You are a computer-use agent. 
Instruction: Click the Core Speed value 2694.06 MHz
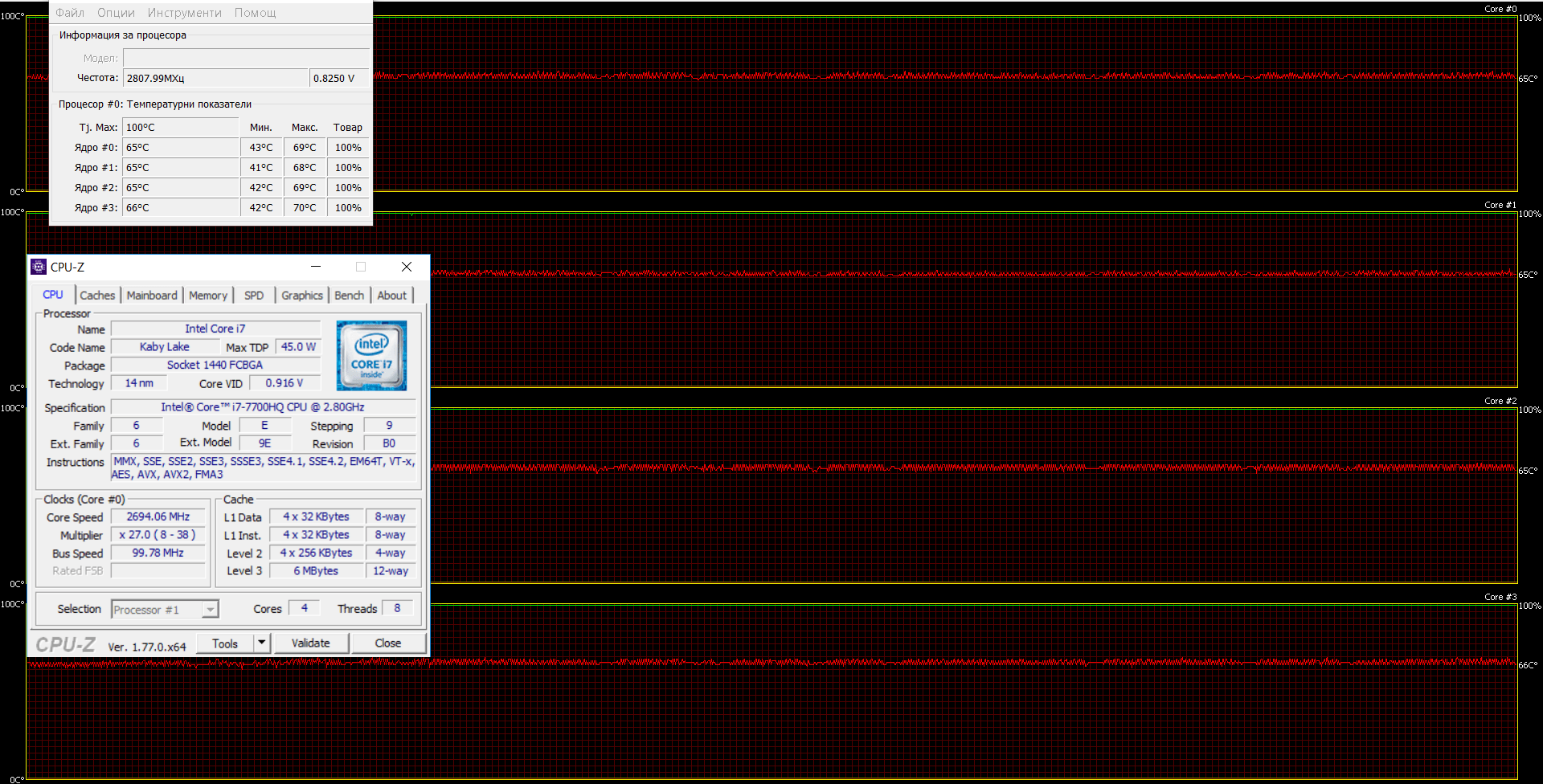[x=158, y=517]
